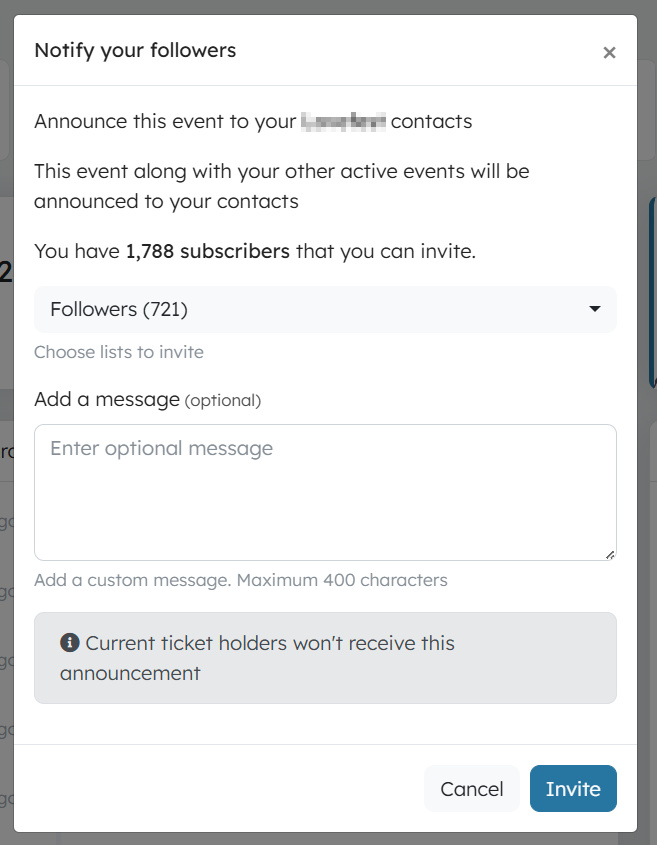The image size is (657, 845).
Task: Click the Notify your followers title
Action: [x=135, y=50]
